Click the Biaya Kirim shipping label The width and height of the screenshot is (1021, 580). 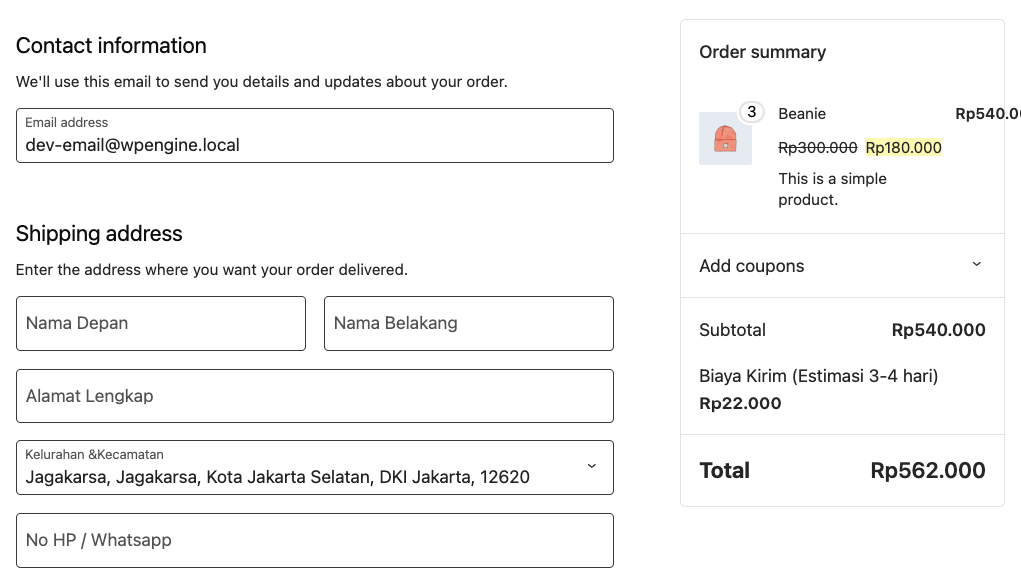[x=818, y=376]
